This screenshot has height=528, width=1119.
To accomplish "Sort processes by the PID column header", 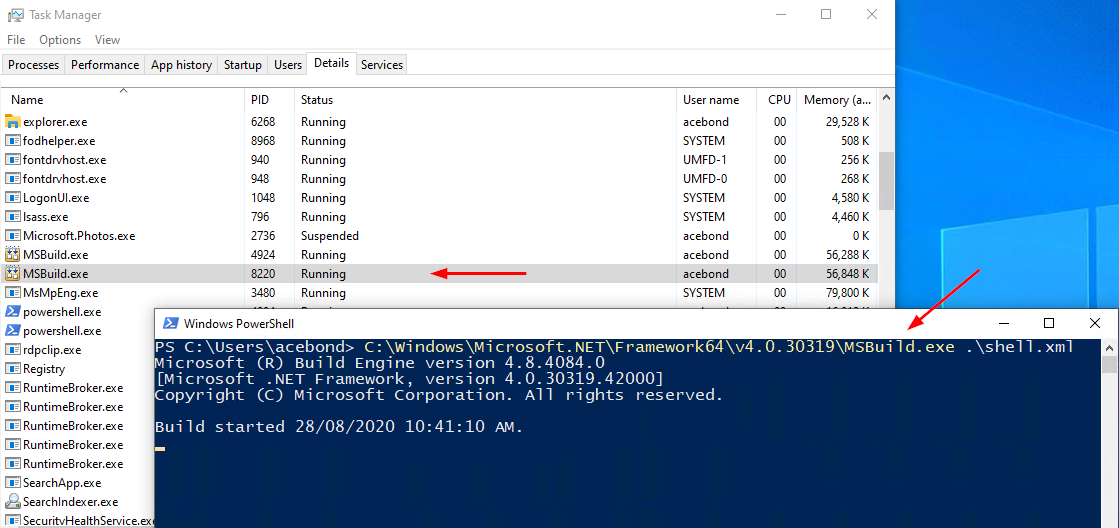I will click(x=270, y=100).
